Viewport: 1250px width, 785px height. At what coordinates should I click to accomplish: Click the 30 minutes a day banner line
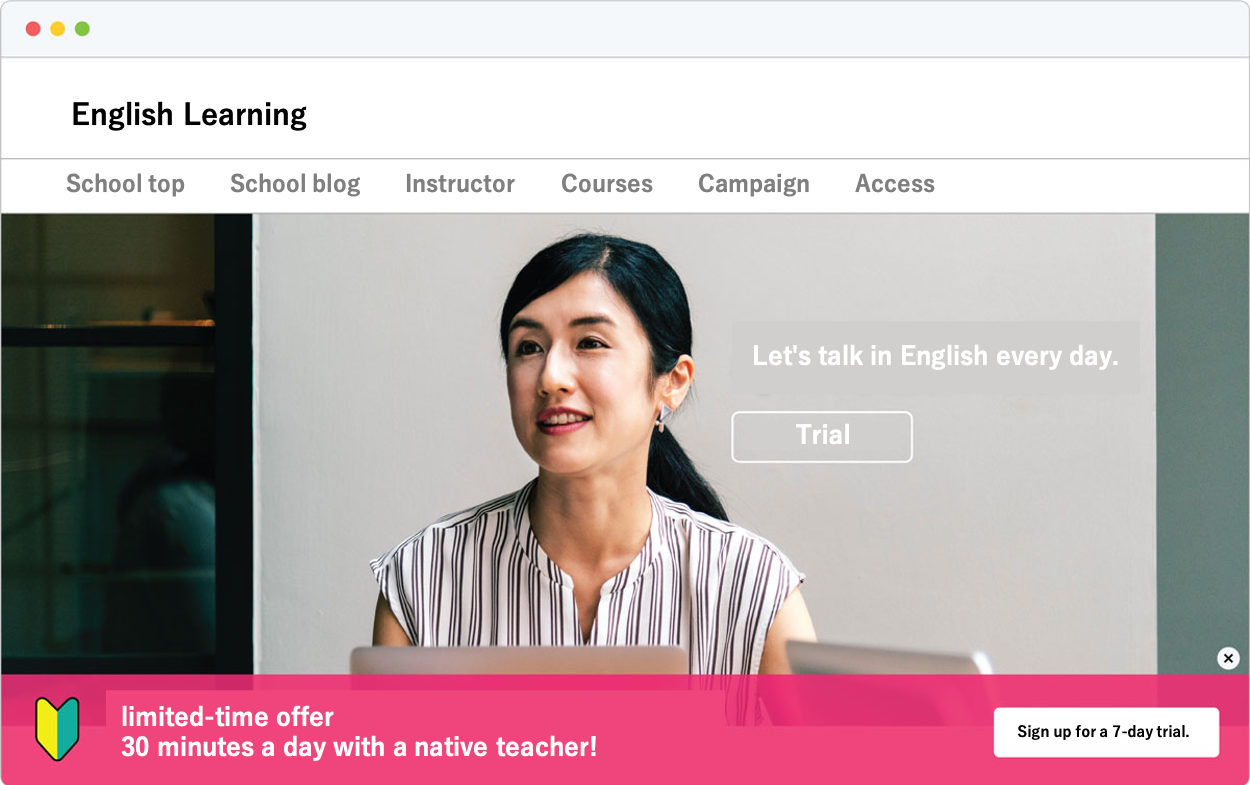[x=359, y=747]
